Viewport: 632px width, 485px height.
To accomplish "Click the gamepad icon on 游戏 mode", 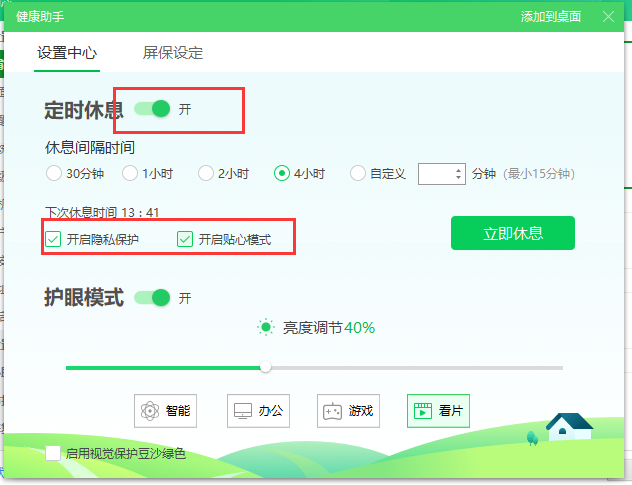I will click(333, 411).
